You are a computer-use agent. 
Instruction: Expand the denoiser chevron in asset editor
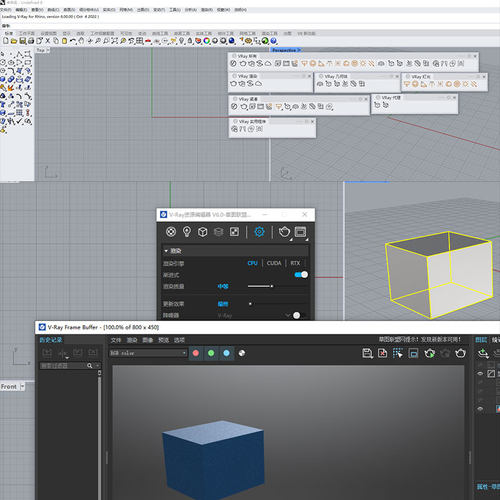coord(288,315)
